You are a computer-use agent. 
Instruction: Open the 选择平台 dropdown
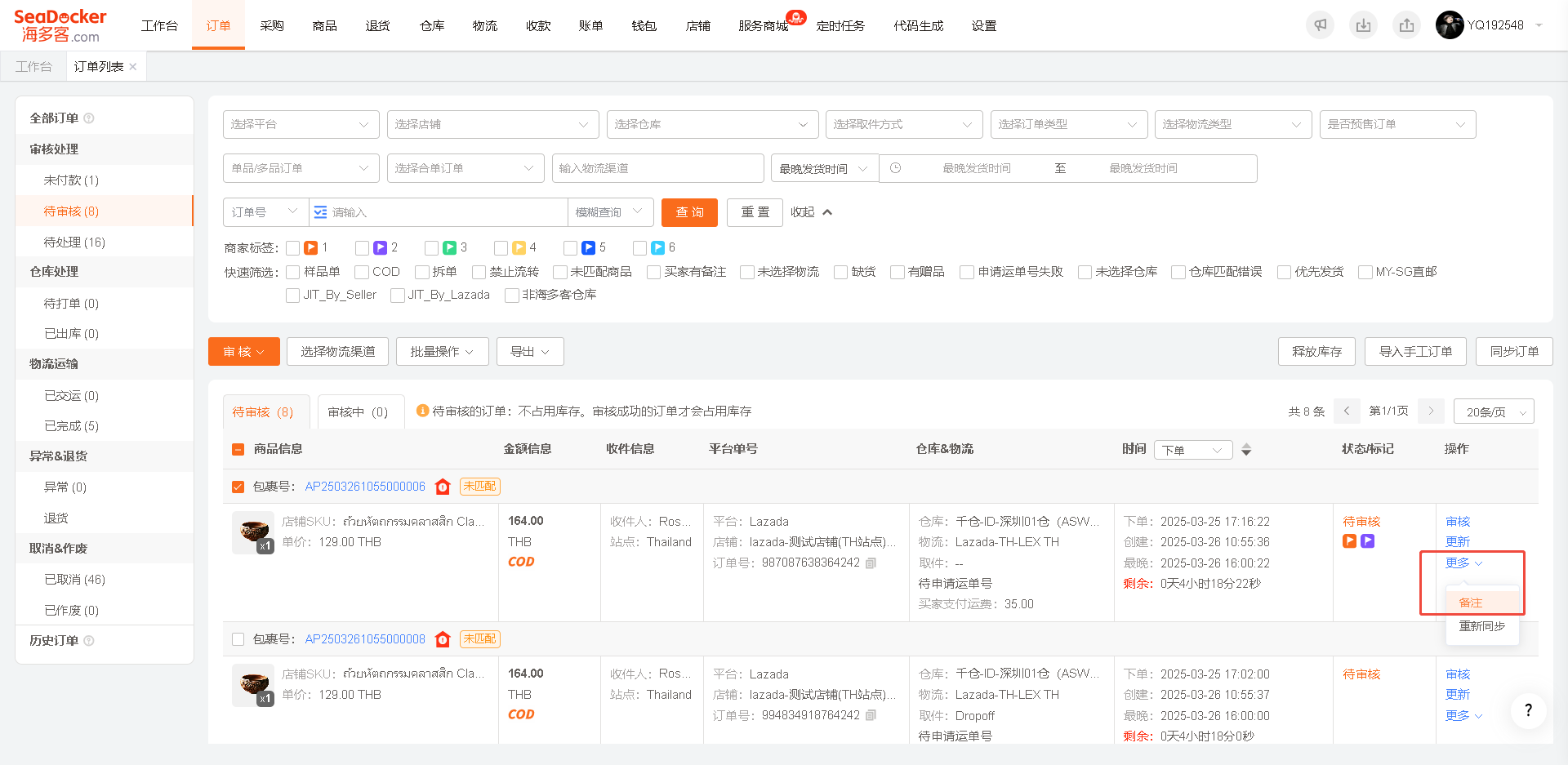301,124
